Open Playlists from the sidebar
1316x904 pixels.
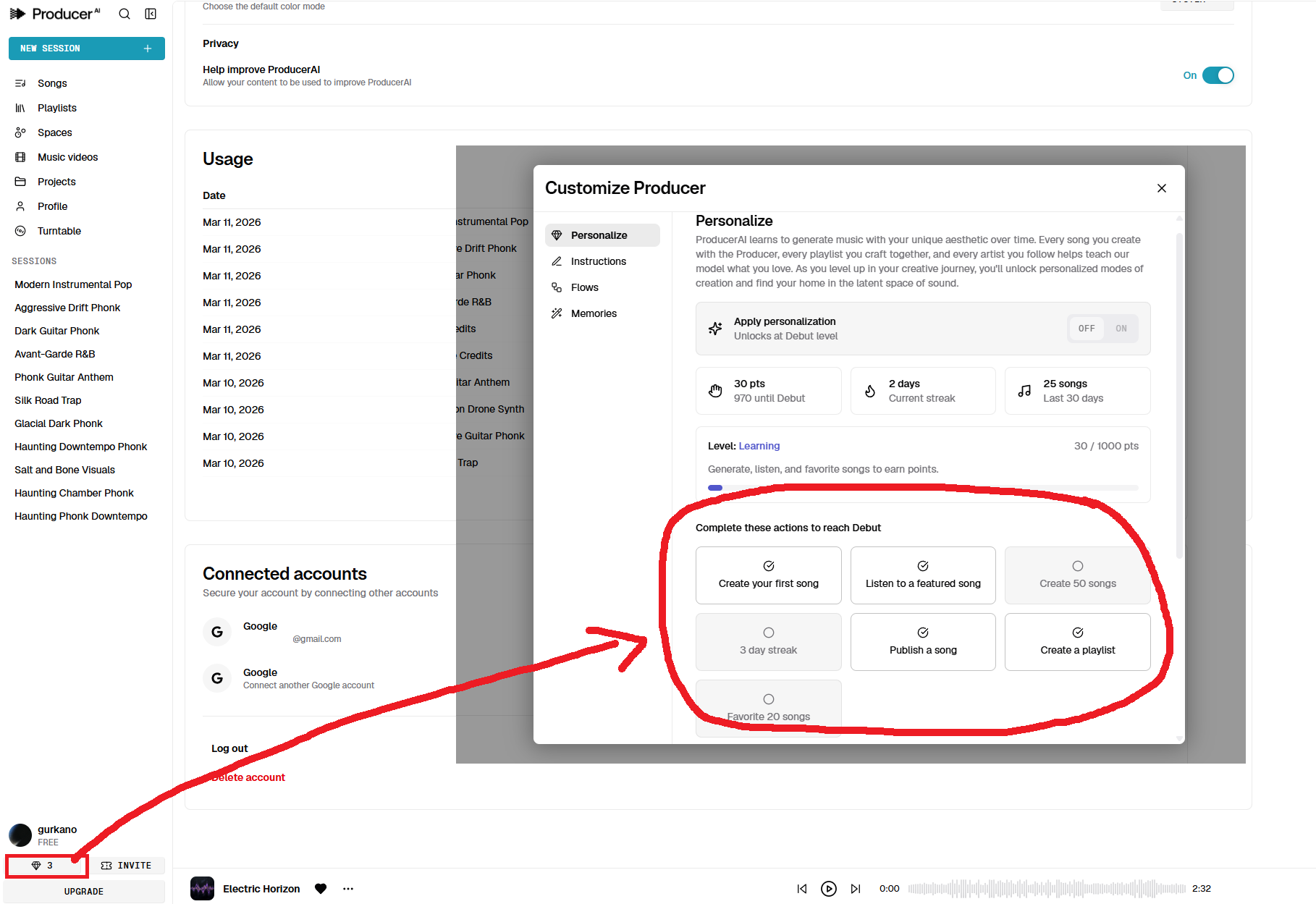[57, 108]
